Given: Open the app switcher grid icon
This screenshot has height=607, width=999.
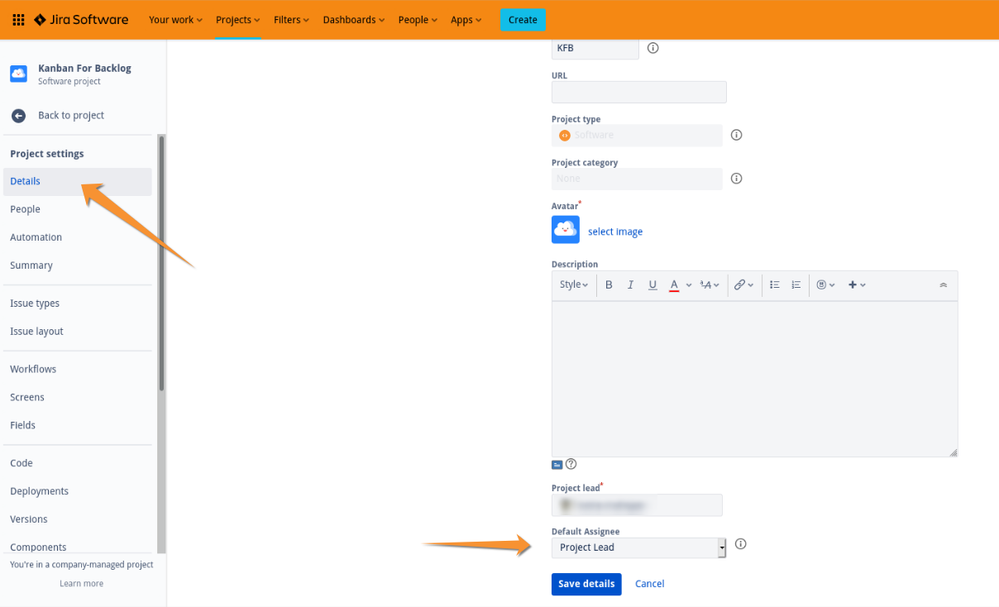Looking at the screenshot, I should [18, 20].
